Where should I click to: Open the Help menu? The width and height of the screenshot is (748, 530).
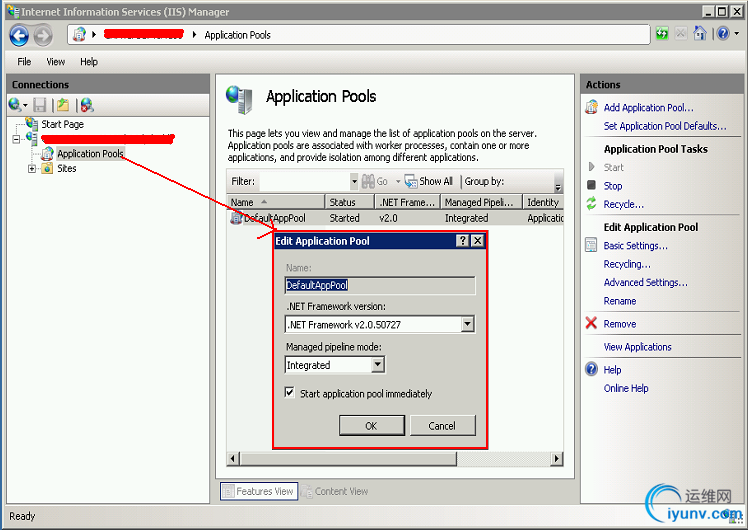click(x=89, y=62)
